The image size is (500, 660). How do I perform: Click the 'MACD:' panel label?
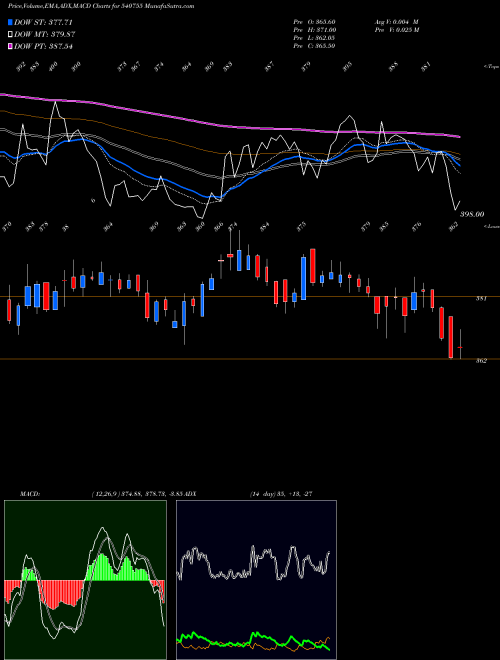(x=30, y=494)
